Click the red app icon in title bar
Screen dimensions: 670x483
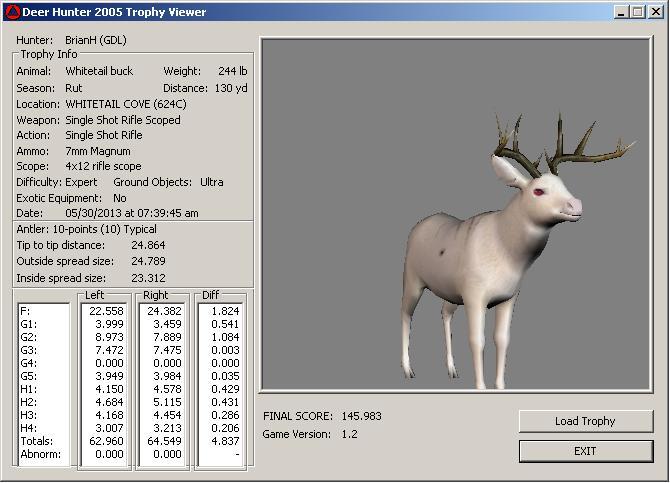12,12
